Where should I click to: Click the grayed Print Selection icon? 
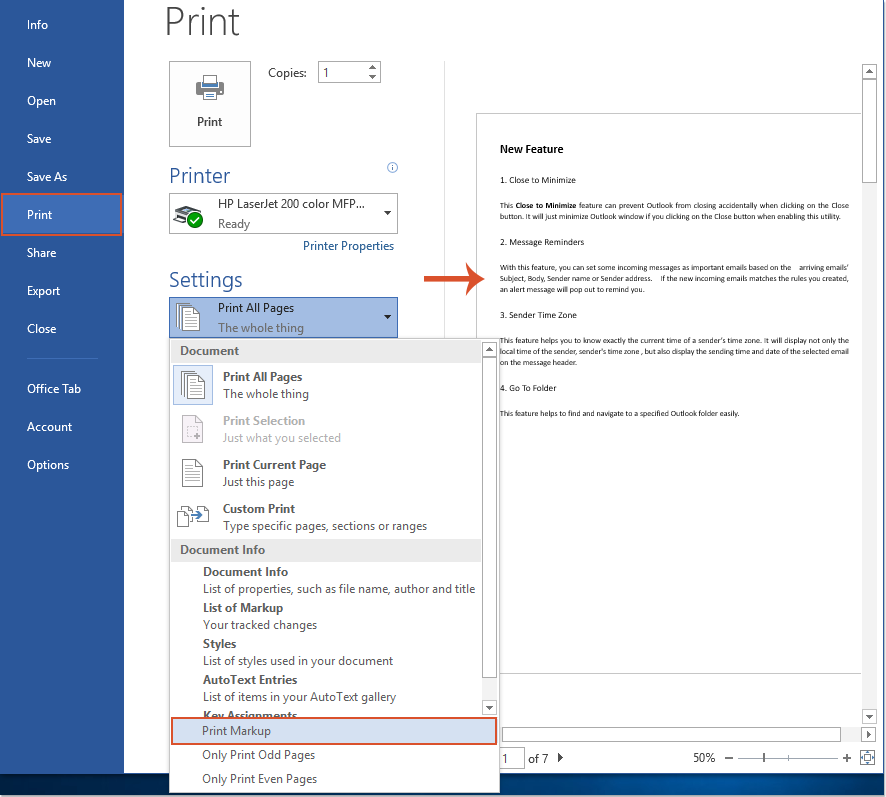(192, 428)
